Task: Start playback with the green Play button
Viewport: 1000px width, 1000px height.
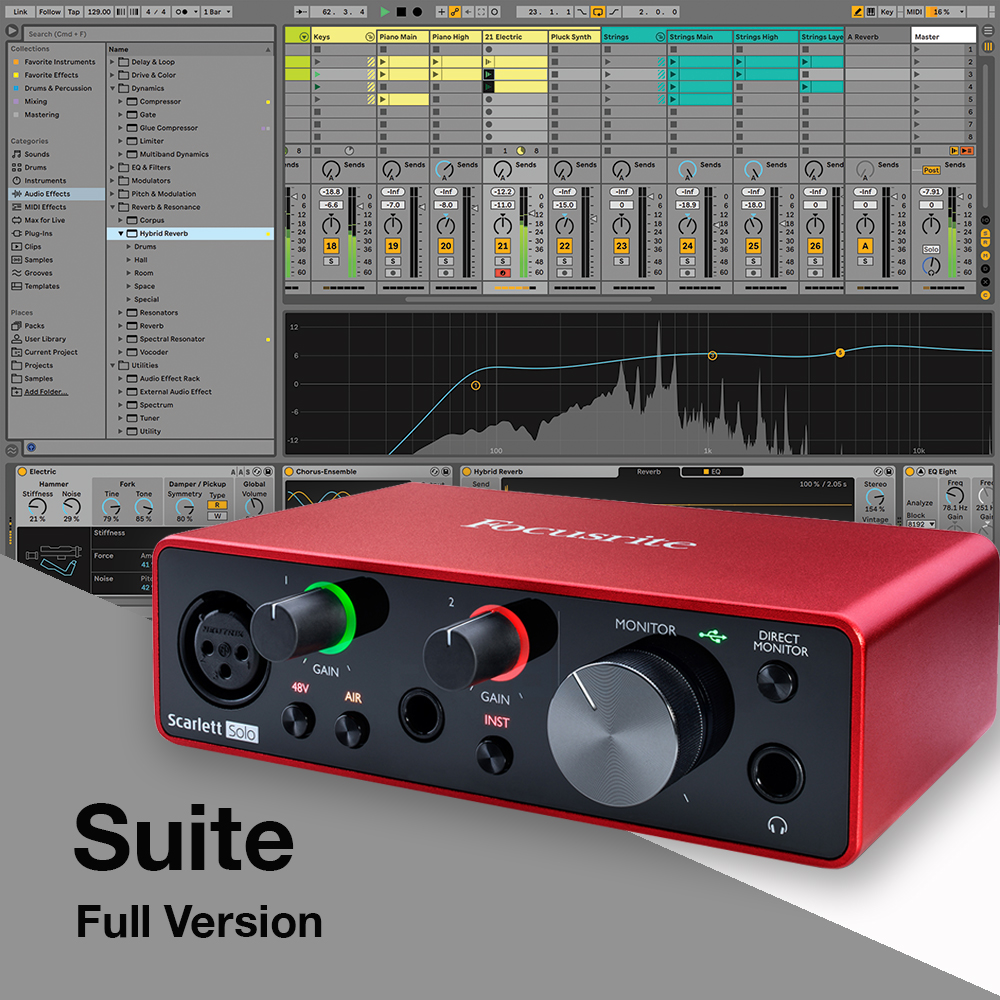Action: (385, 11)
